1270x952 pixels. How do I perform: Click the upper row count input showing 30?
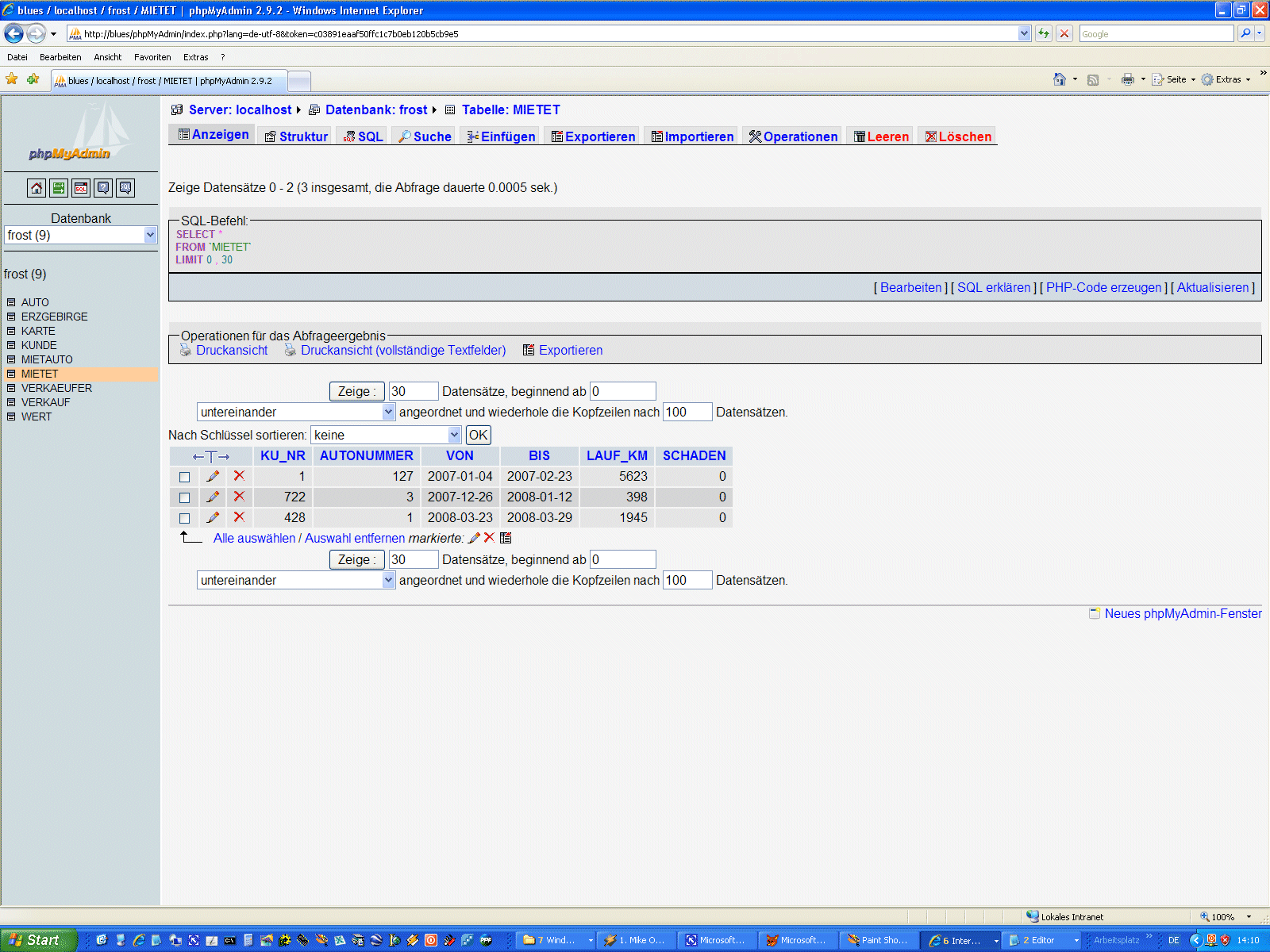(414, 391)
